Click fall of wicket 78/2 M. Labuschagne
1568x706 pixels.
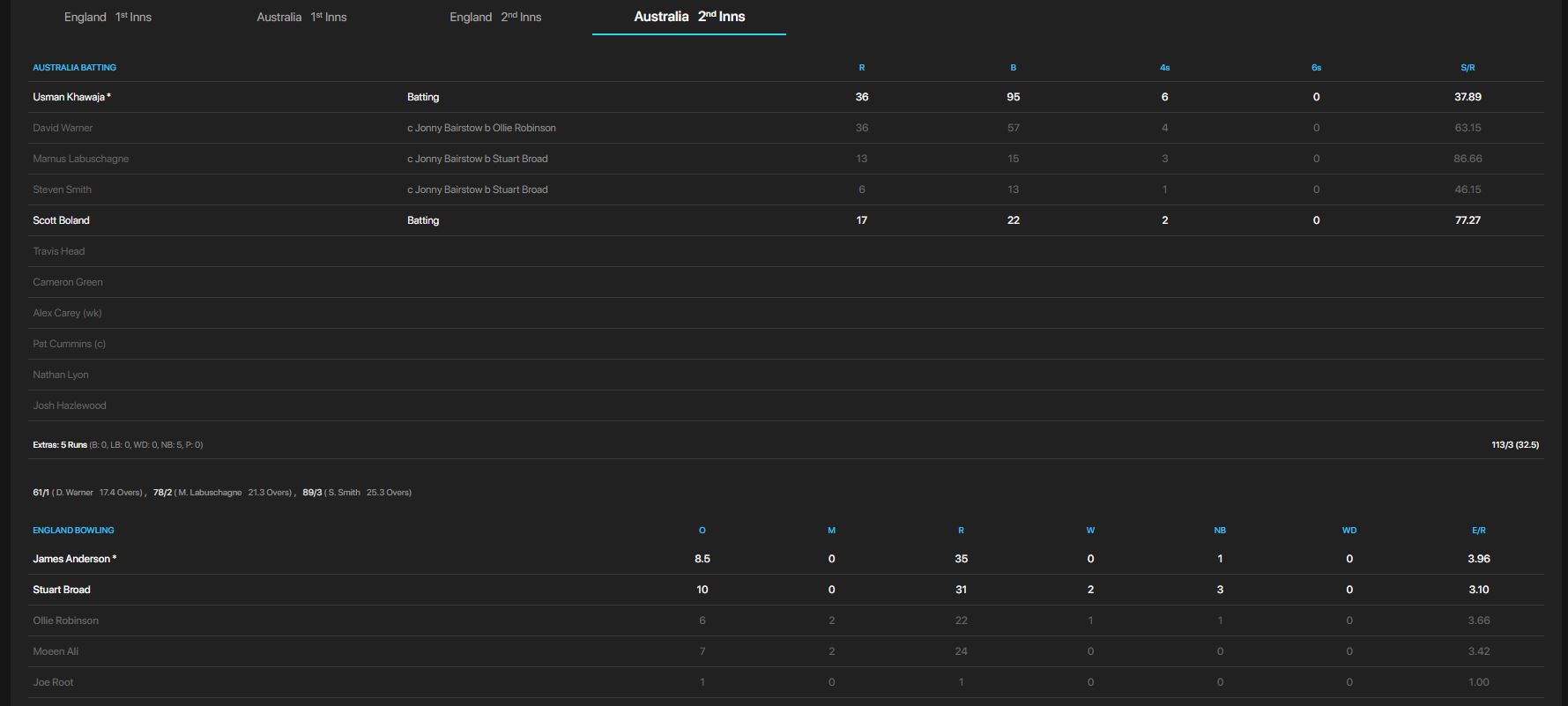222,493
